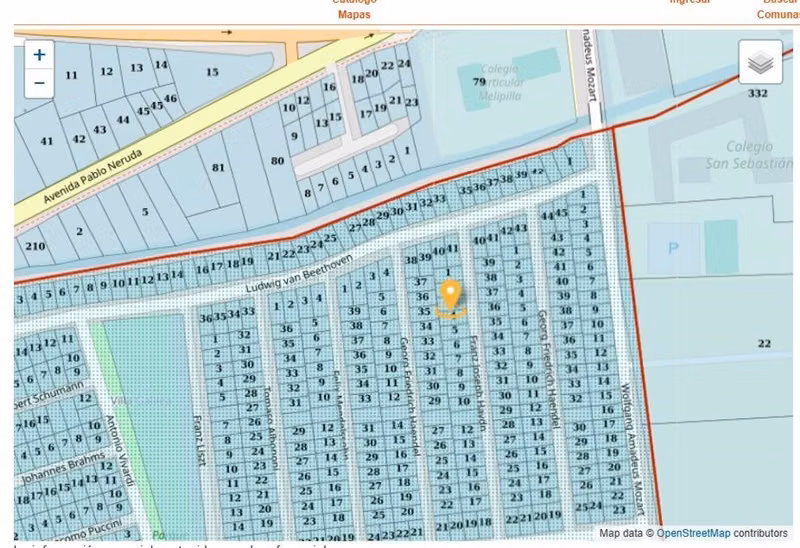Select the Avenida Pablo Neruda street label
Viewport: 800px width, 548px height.
(93, 177)
